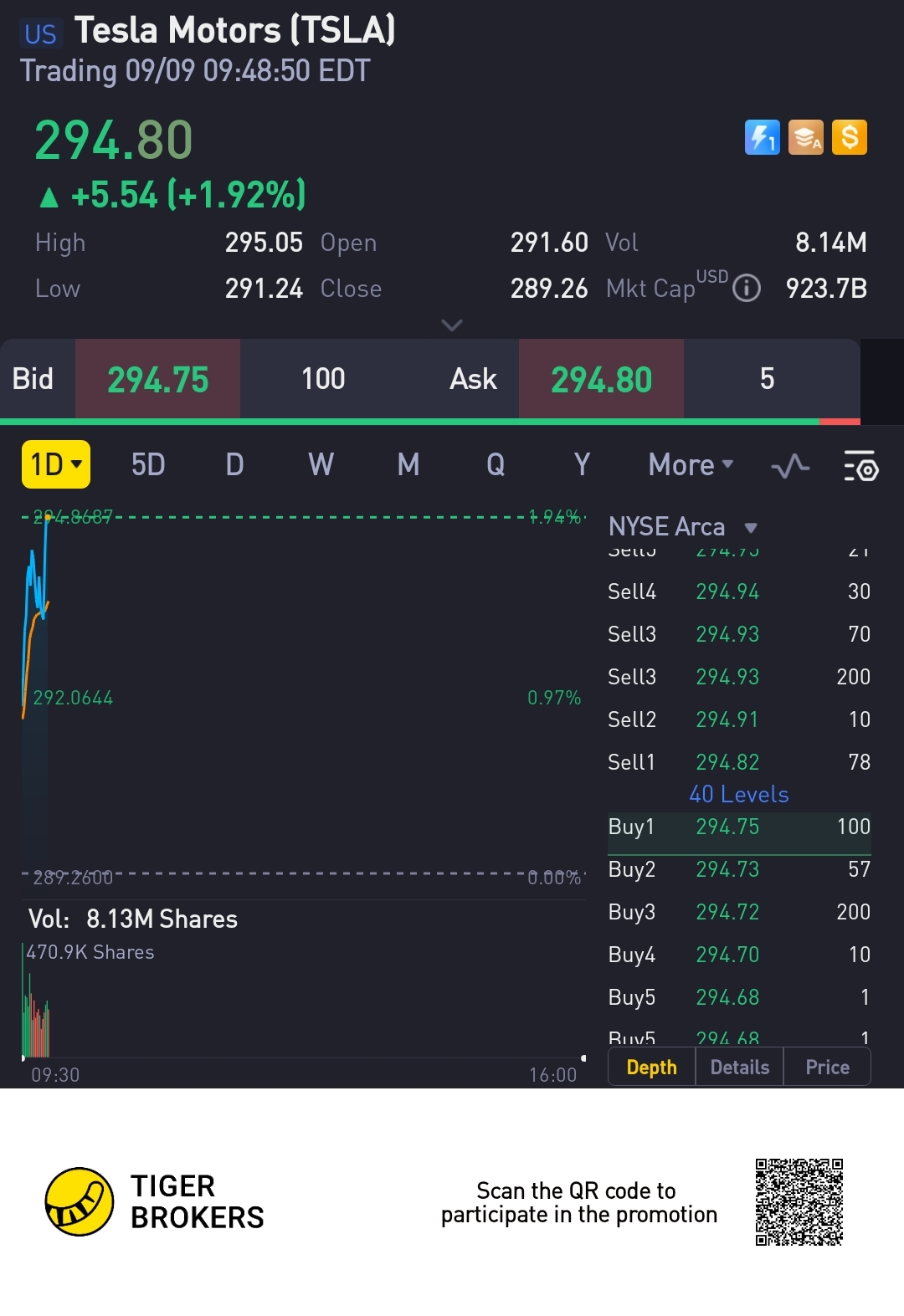Open the chart indicator waveform icon
Image resolution: width=904 pixels, height=1316 pixels.
(x=790, y=465)
